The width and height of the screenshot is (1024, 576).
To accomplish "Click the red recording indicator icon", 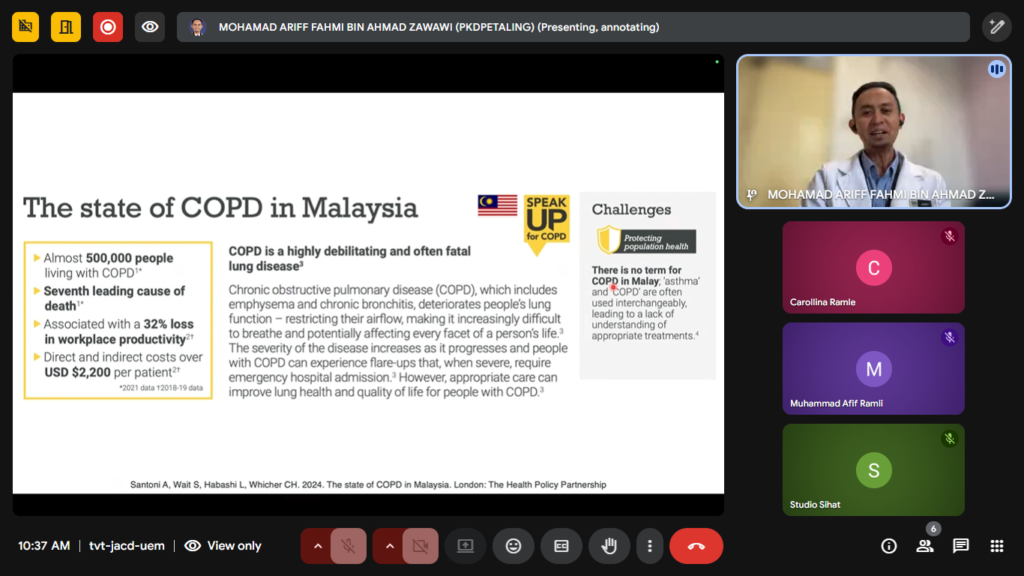I will pyautogui.click(x=108, y=27).
